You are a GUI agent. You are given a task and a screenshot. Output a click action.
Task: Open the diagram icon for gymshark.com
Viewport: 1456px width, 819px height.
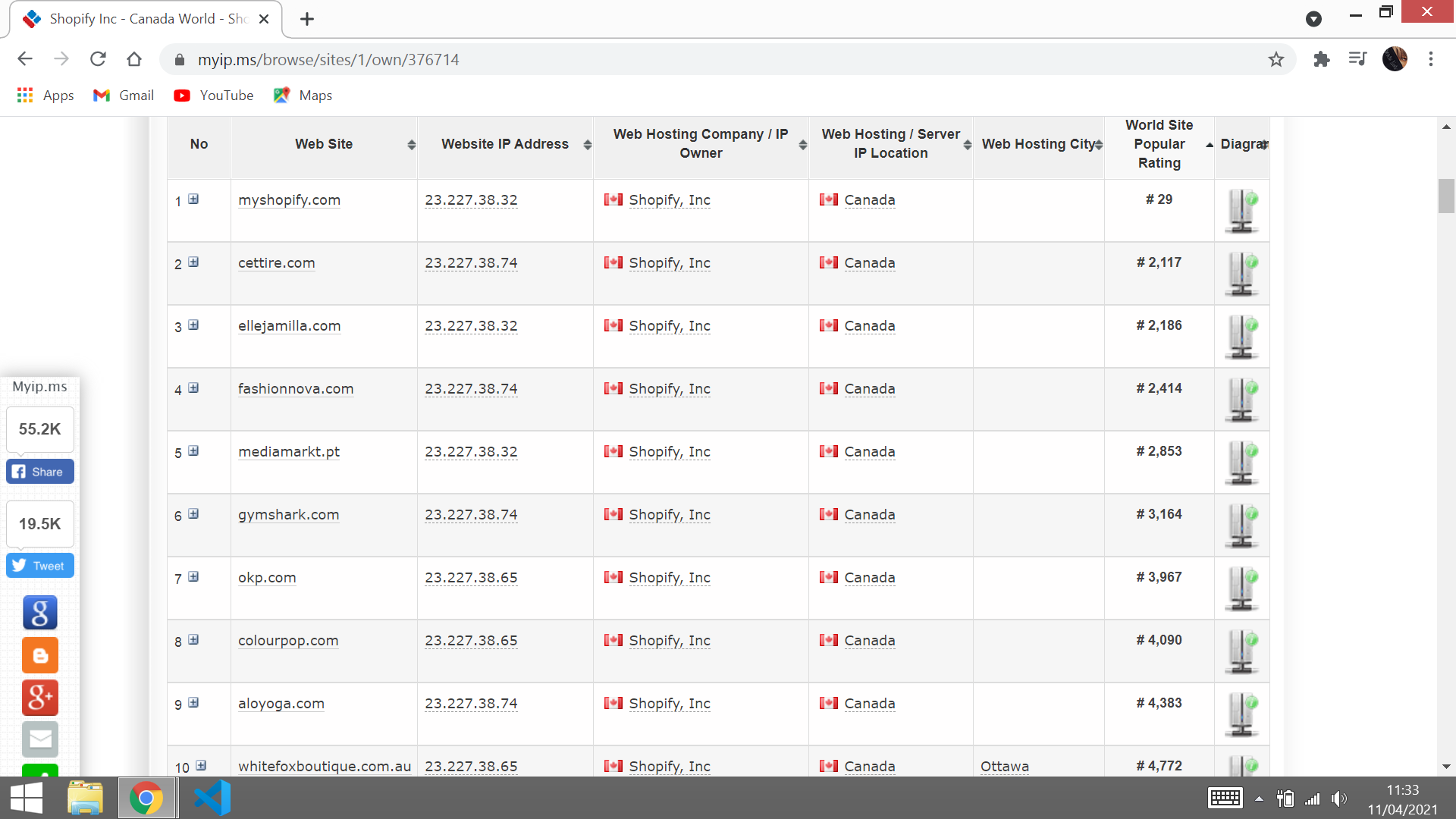[1241, 525]
